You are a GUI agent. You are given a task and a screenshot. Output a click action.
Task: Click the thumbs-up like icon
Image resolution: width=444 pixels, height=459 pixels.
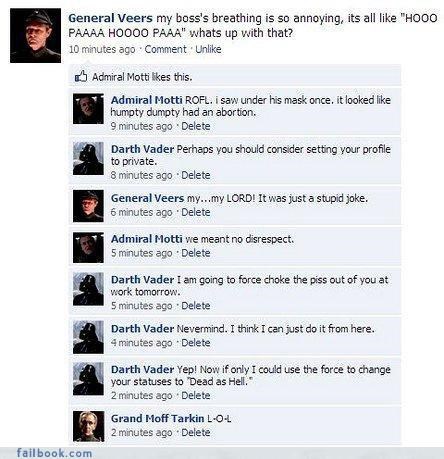(81, 76)
